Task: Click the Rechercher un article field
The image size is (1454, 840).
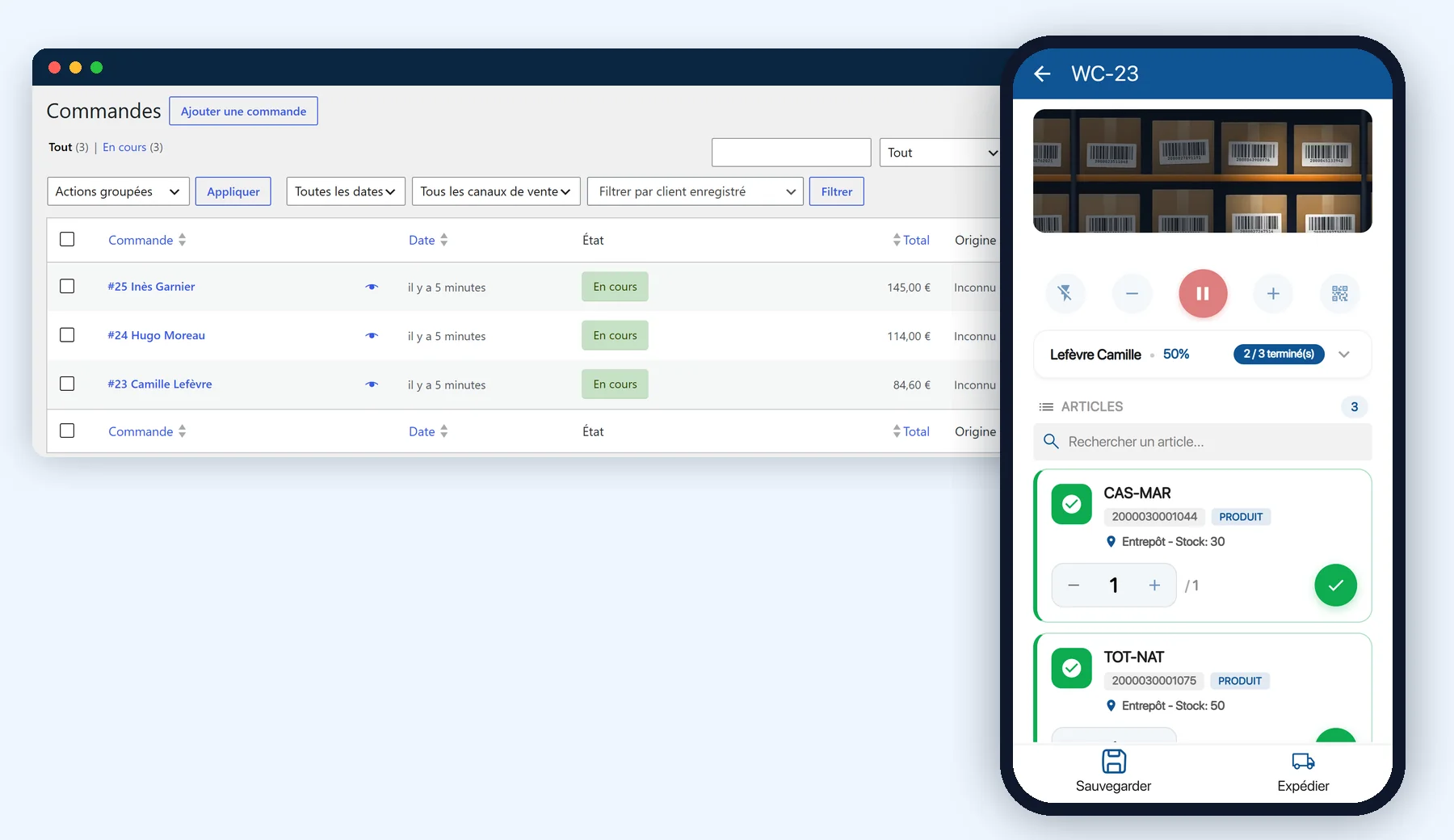Action: pyautogui.click(x=1203, y=442)
